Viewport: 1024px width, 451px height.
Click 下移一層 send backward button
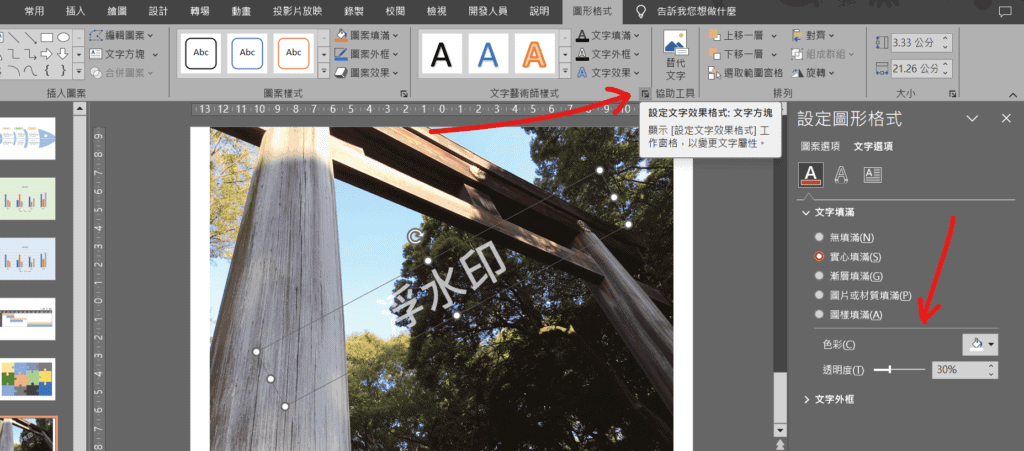coord(743,54)
